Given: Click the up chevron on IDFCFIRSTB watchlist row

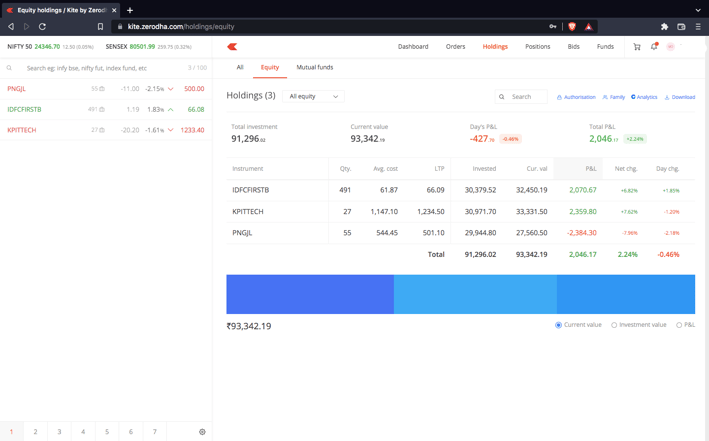Looking at the screenshot, I should pyautogui.click(x=170, y=109).
